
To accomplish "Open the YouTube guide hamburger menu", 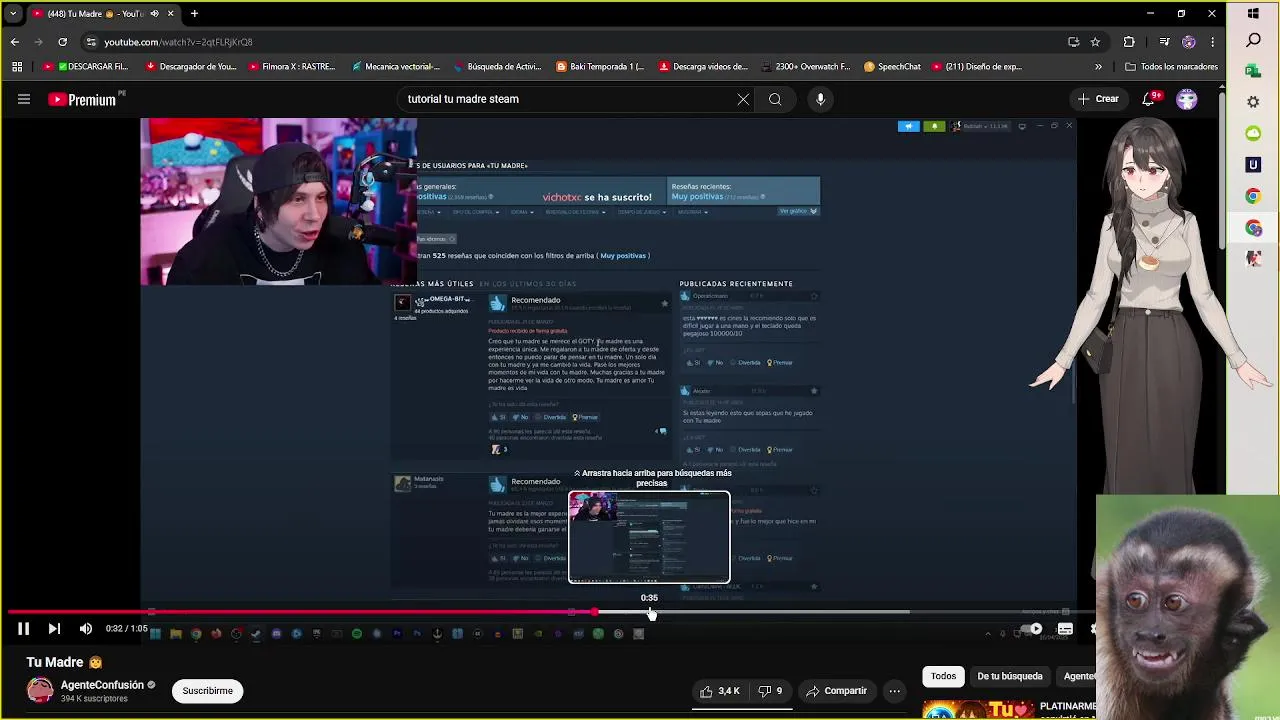I will (24, 99).
